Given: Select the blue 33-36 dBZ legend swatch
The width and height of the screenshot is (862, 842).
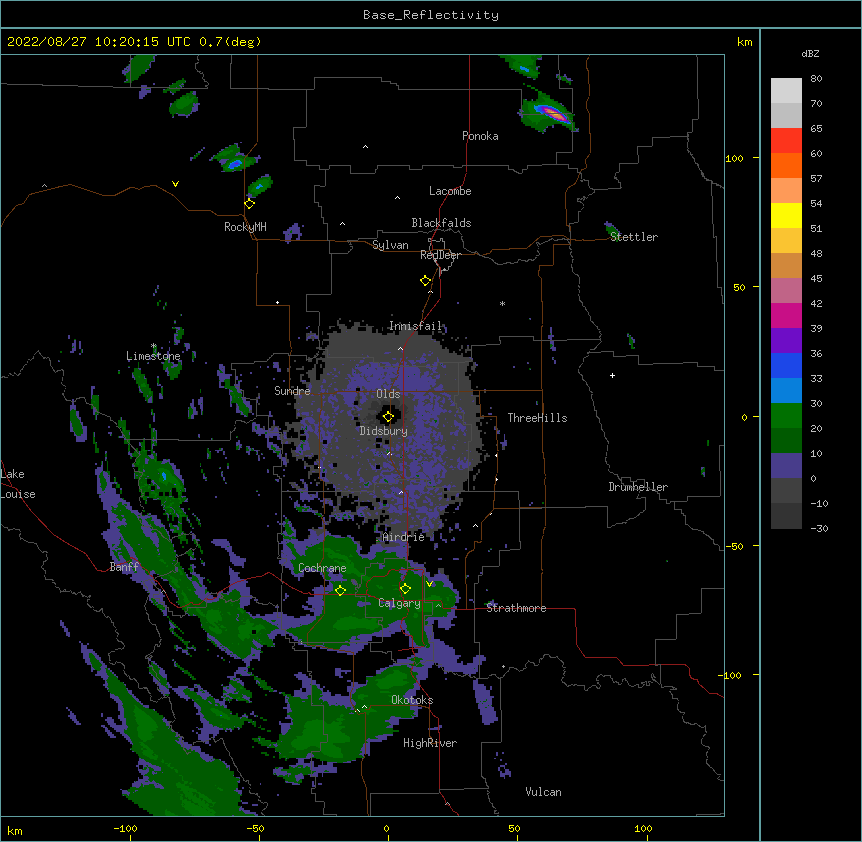Looking at the screenshot, I should 786,365.
